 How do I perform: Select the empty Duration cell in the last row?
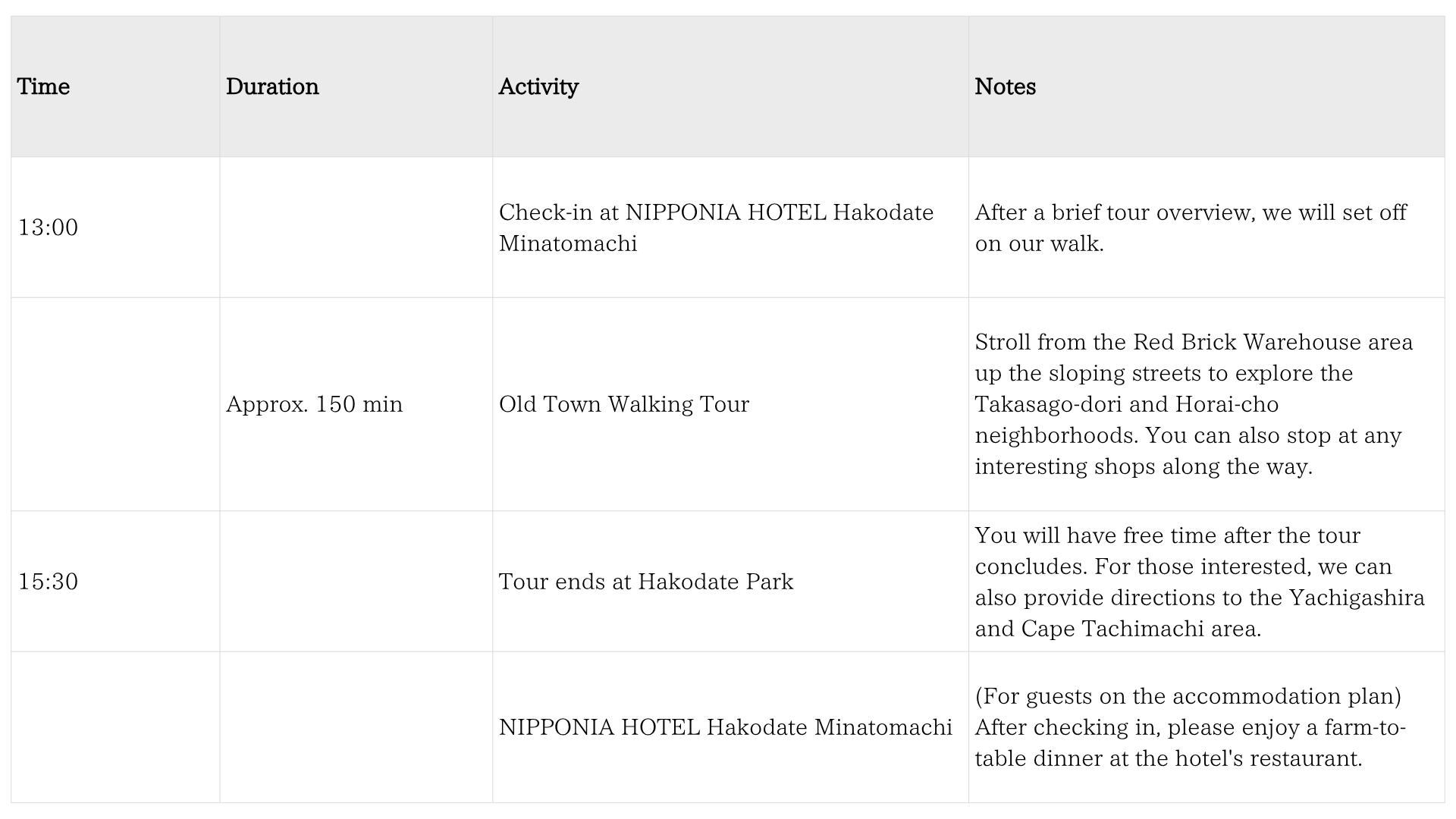pyautogui.click(x=356, y=727)
